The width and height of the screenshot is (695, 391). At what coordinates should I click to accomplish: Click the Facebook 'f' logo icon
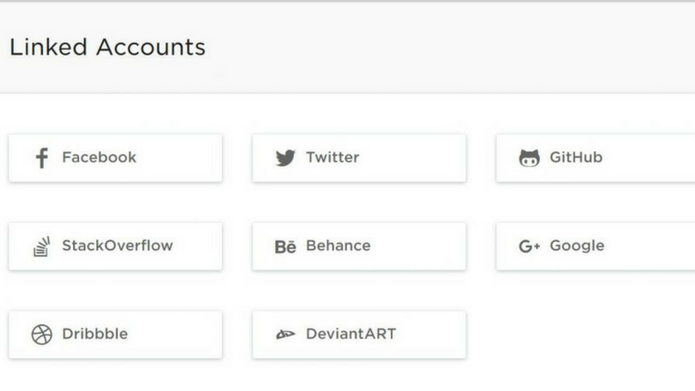[42, 158]
